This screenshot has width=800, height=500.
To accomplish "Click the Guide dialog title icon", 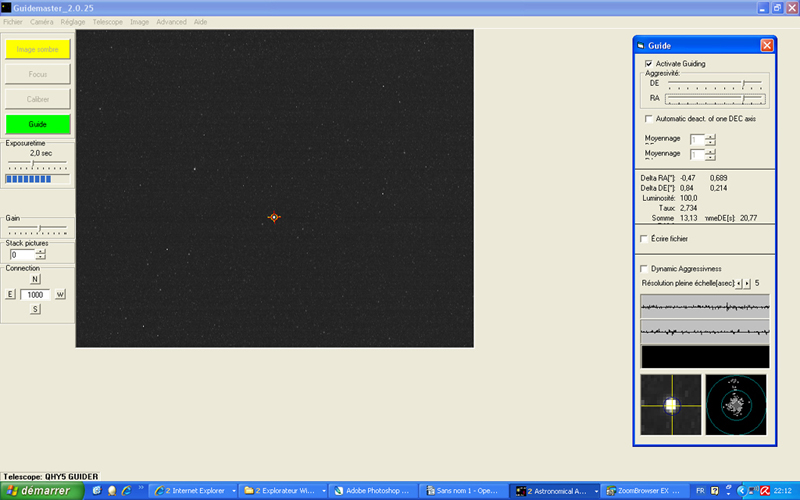I will [x=641, y=45].
